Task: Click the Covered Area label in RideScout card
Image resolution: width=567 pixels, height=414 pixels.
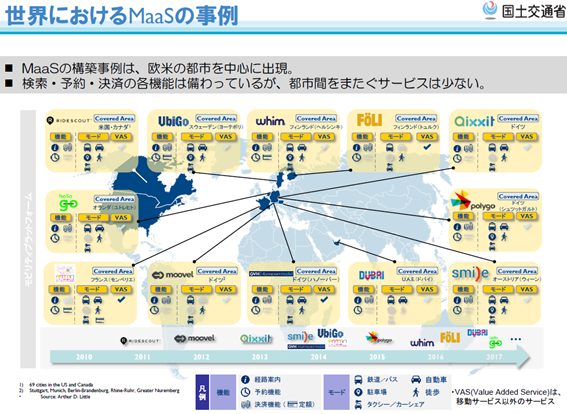Action: coord(114,119)
